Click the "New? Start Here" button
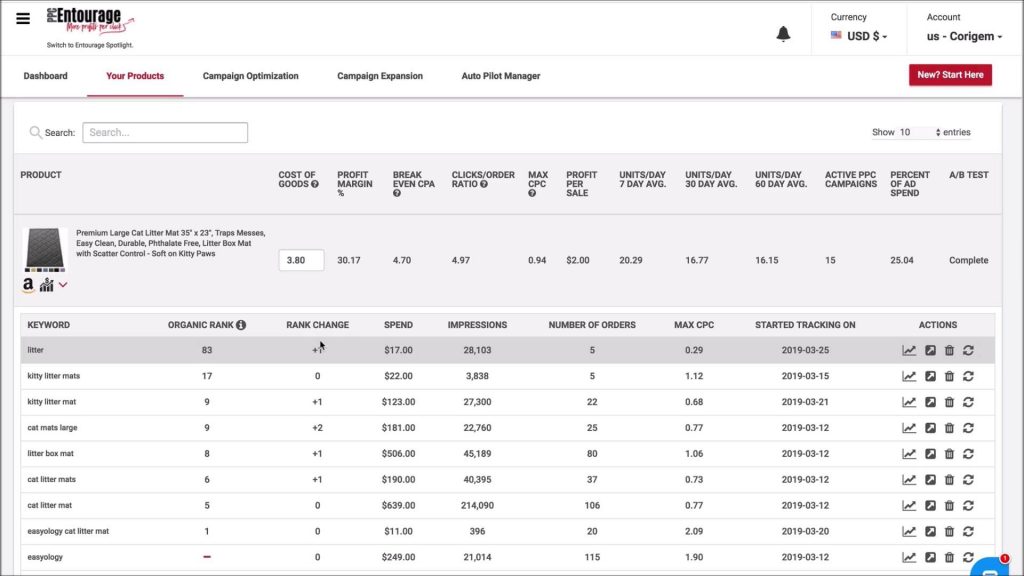 [949, 74]
